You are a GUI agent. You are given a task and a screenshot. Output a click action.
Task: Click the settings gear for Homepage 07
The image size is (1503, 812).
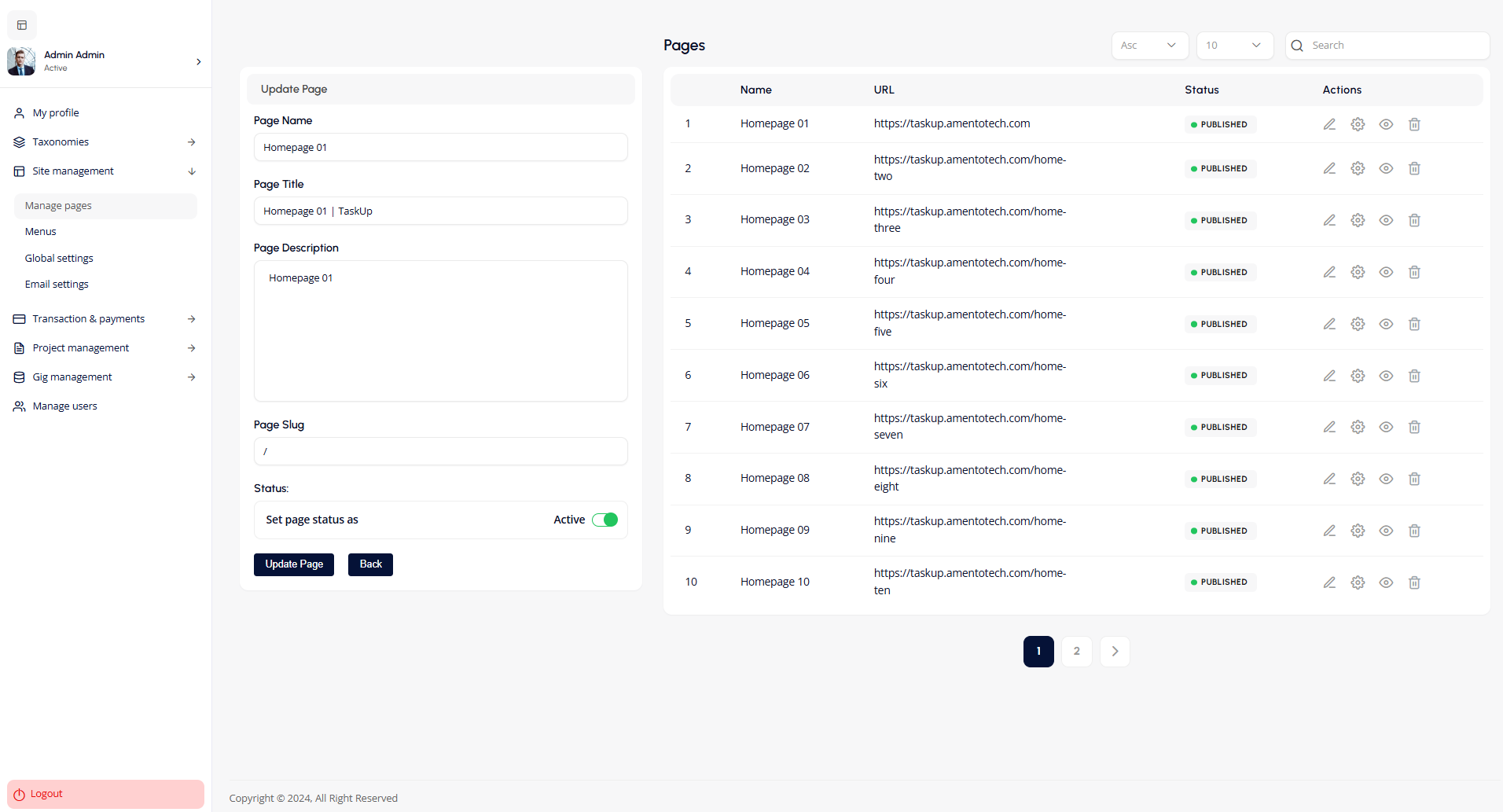click(1358, 427)
